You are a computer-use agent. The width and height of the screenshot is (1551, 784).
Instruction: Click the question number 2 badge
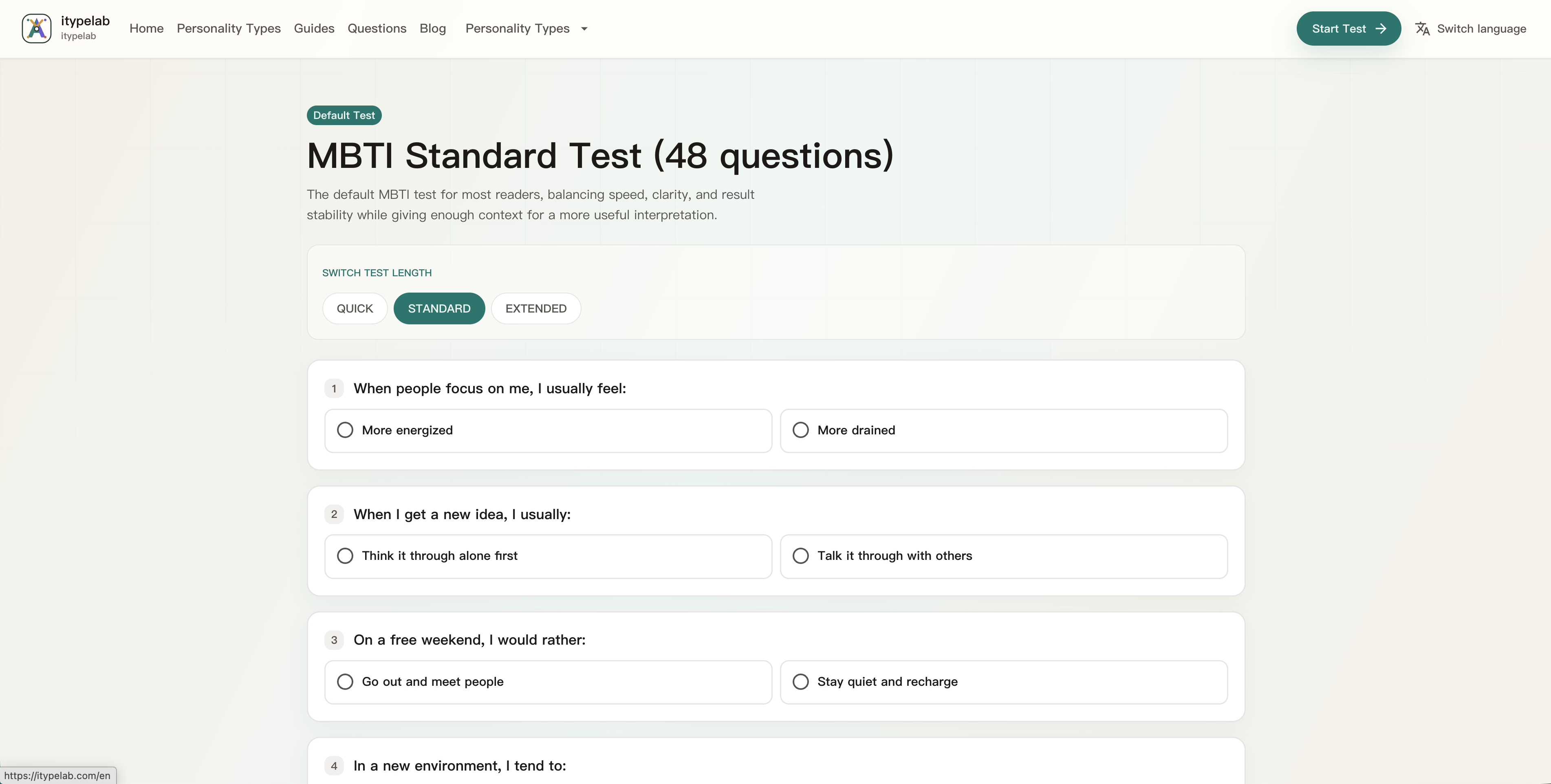coord(334,514)
